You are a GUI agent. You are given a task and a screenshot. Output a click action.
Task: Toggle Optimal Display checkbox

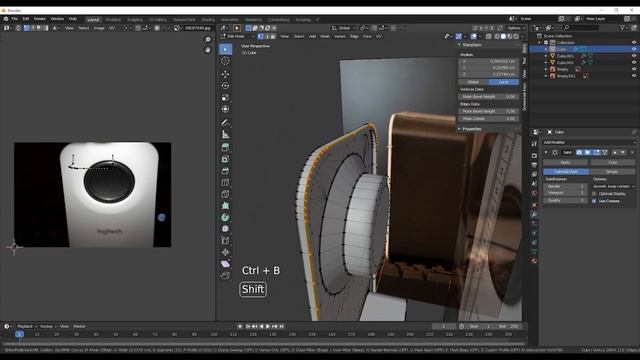[x=594, y=194]
